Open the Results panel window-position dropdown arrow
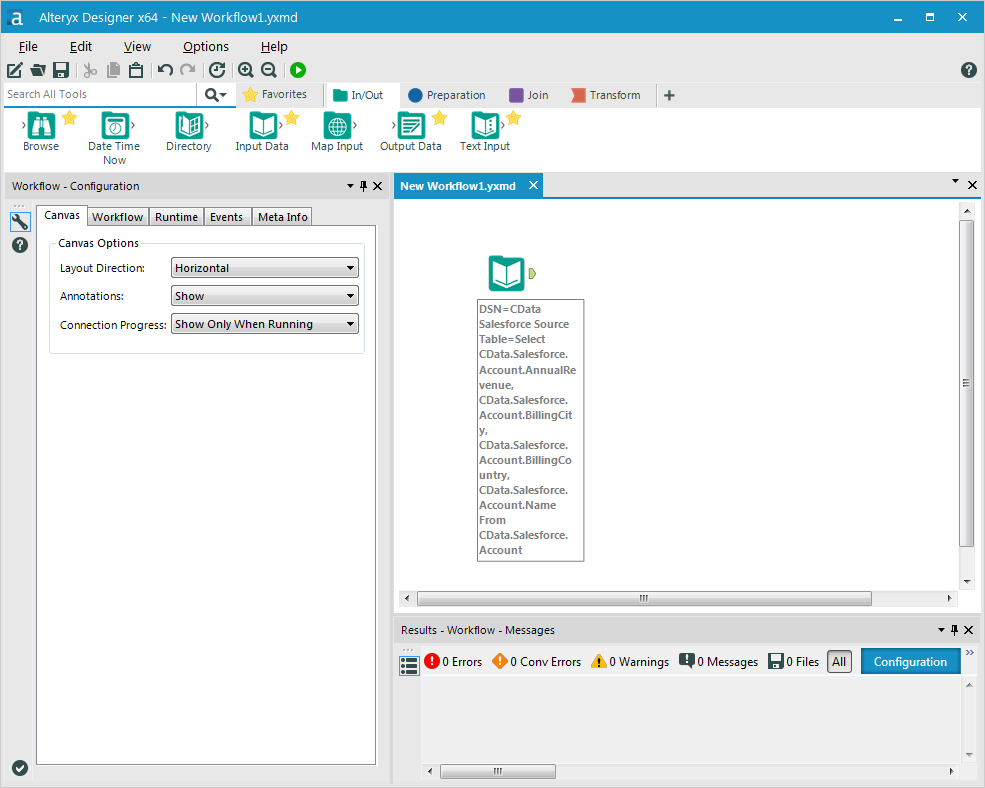985x788 pixels. coord(941,630)
